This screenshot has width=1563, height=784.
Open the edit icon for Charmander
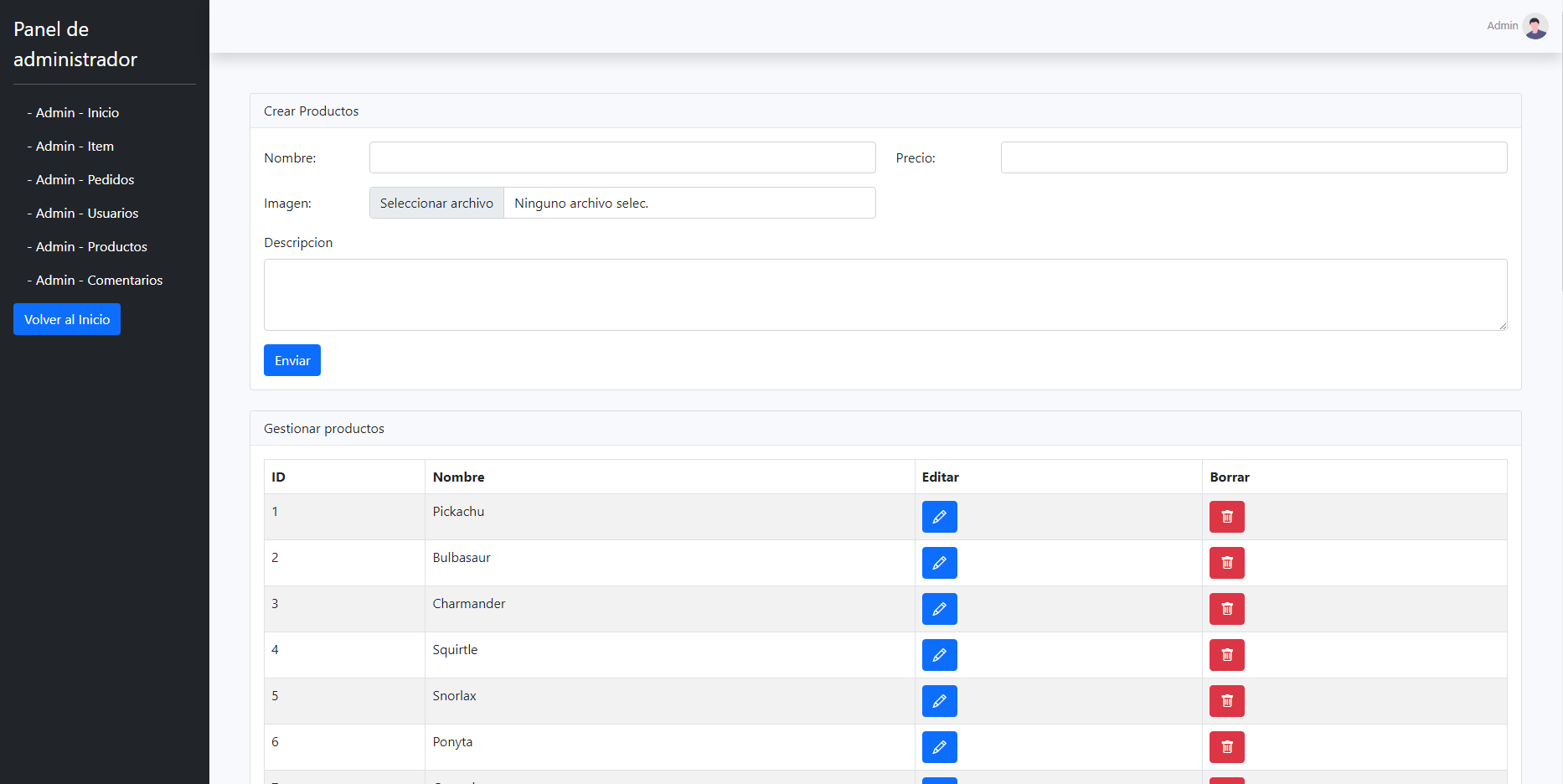(x=939, y=609)
